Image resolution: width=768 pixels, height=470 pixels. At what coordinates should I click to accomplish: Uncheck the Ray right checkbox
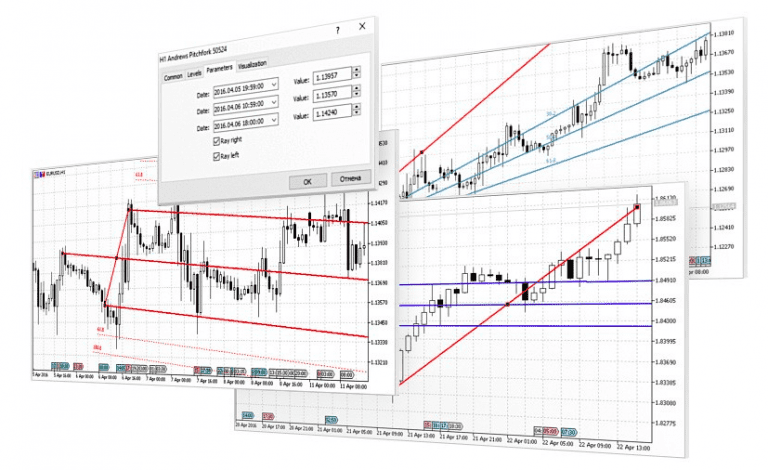[x=217, y=142]
